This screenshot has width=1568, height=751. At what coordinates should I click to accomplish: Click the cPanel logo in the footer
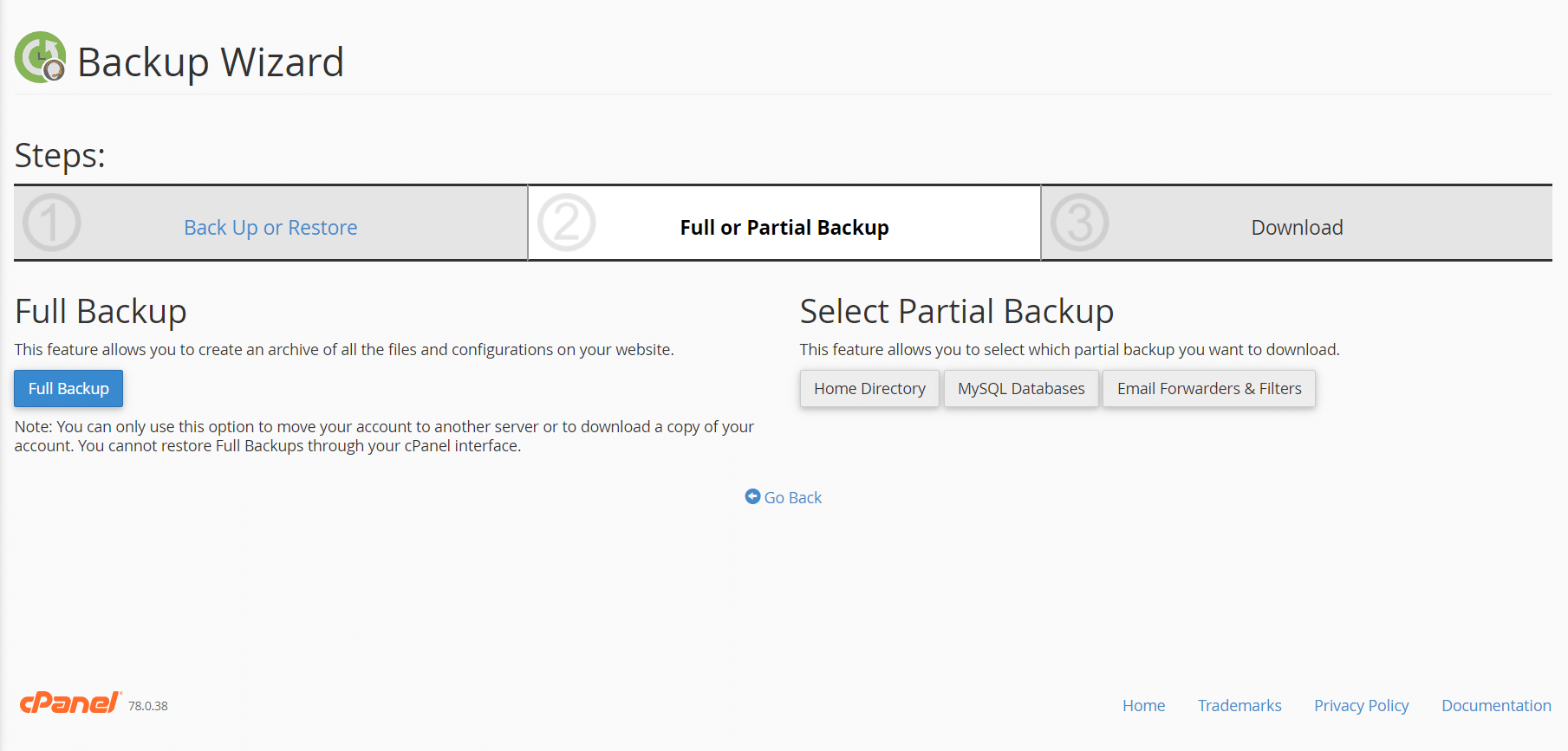69,702
